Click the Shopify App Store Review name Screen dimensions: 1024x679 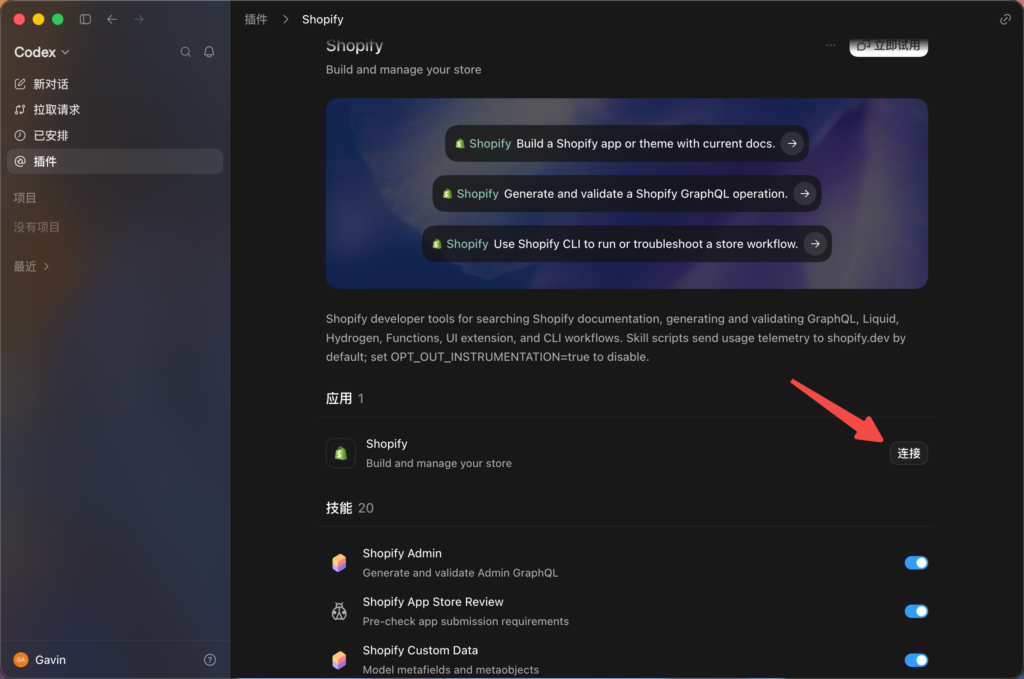point(433,602)
